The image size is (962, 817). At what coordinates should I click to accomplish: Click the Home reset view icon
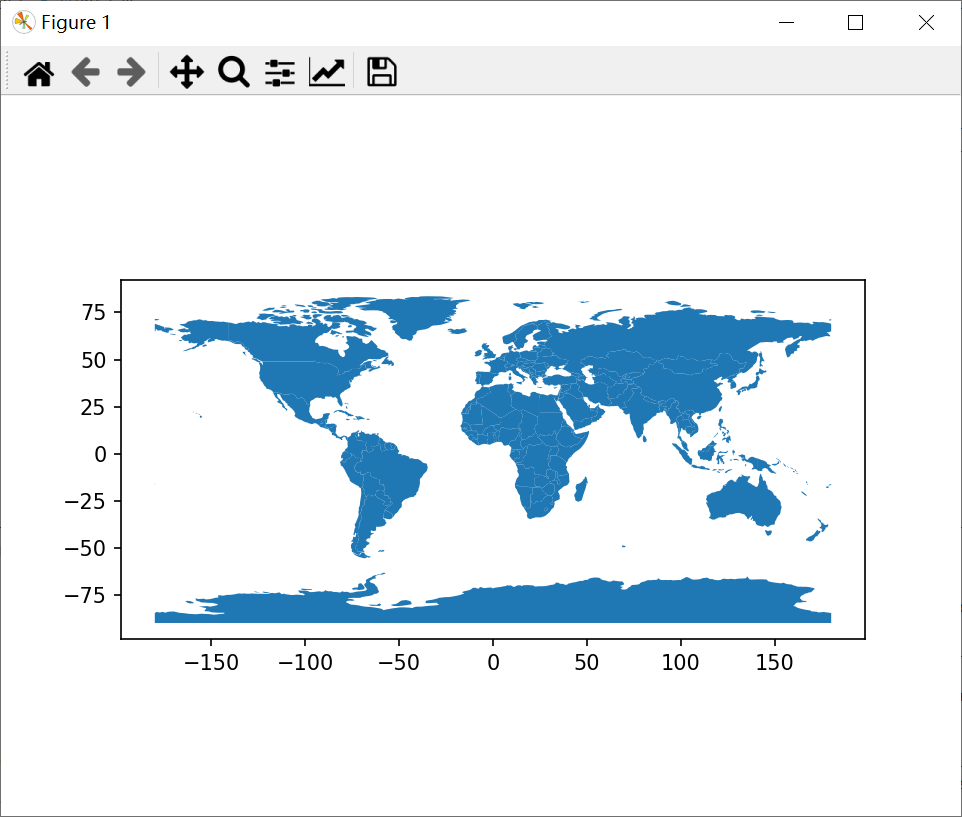point(39,73)
